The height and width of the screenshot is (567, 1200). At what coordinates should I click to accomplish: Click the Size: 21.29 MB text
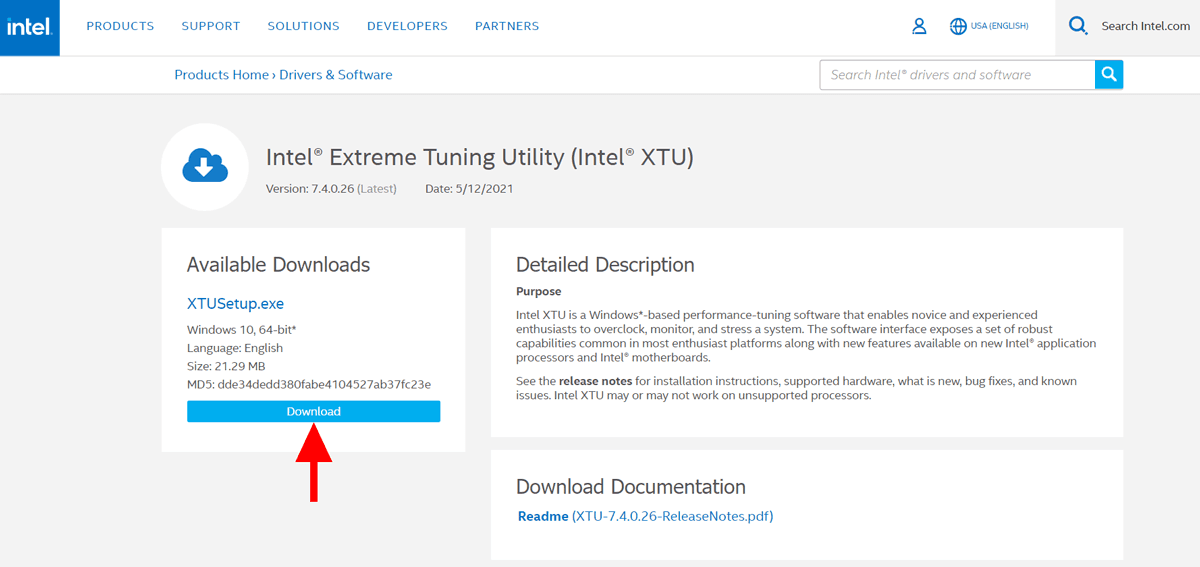(226, 366)
